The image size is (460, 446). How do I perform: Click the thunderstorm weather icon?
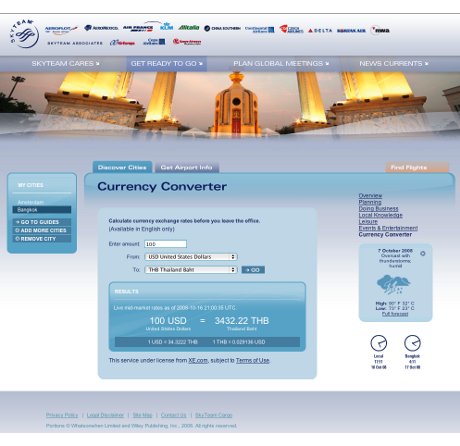(394, 284)
